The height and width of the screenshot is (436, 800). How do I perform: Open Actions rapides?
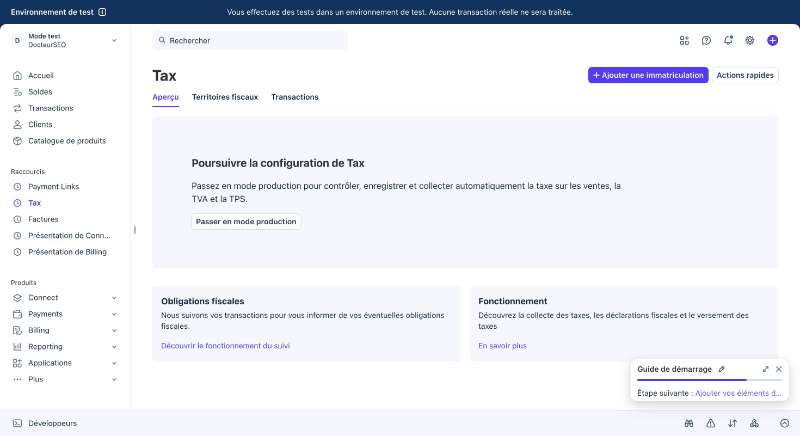tap(745, 75)
